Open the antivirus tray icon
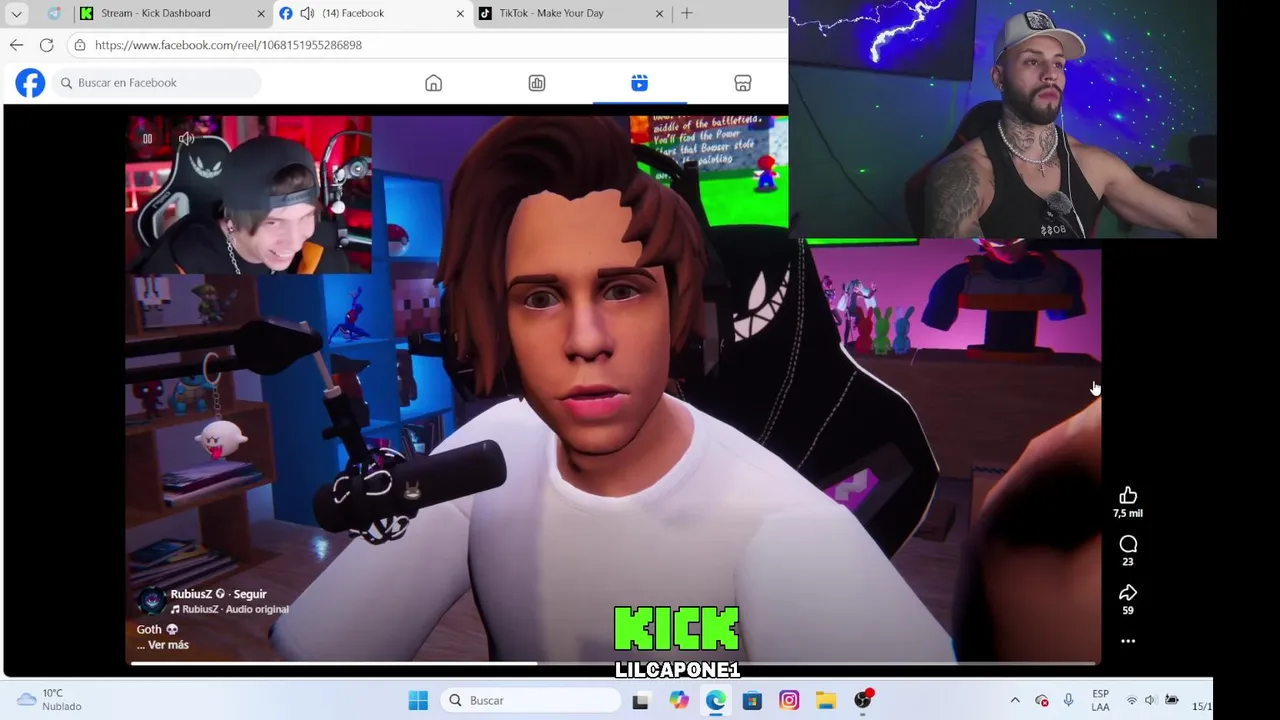This screenshot has height=720, width=1280. point(1041,700)
